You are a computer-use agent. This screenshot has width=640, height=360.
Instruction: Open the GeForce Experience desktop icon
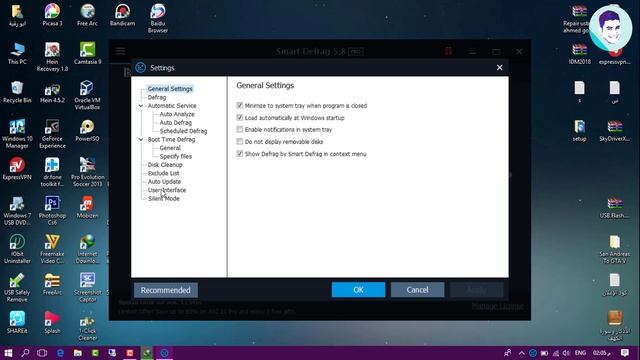pyautogui.click(x=52, y=134)
